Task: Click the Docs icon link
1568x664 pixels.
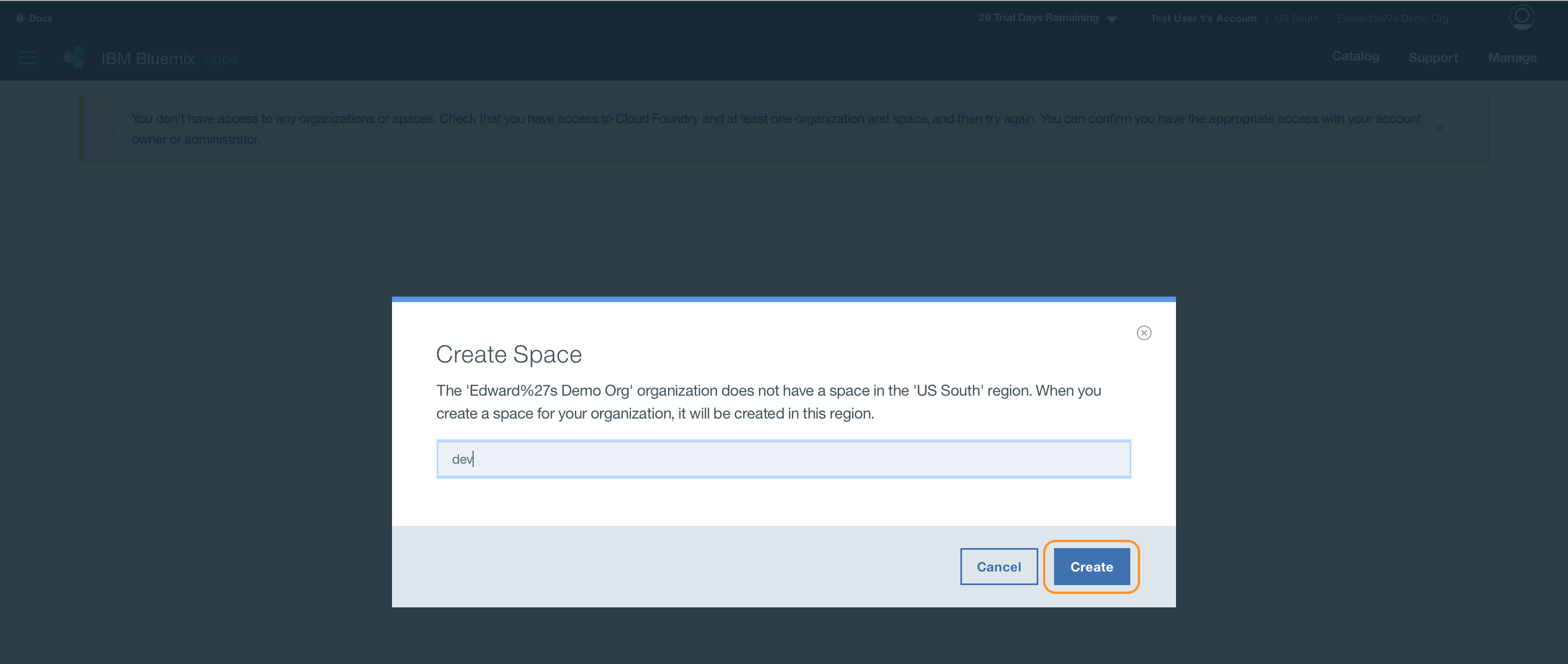Action: coord(21,19)
